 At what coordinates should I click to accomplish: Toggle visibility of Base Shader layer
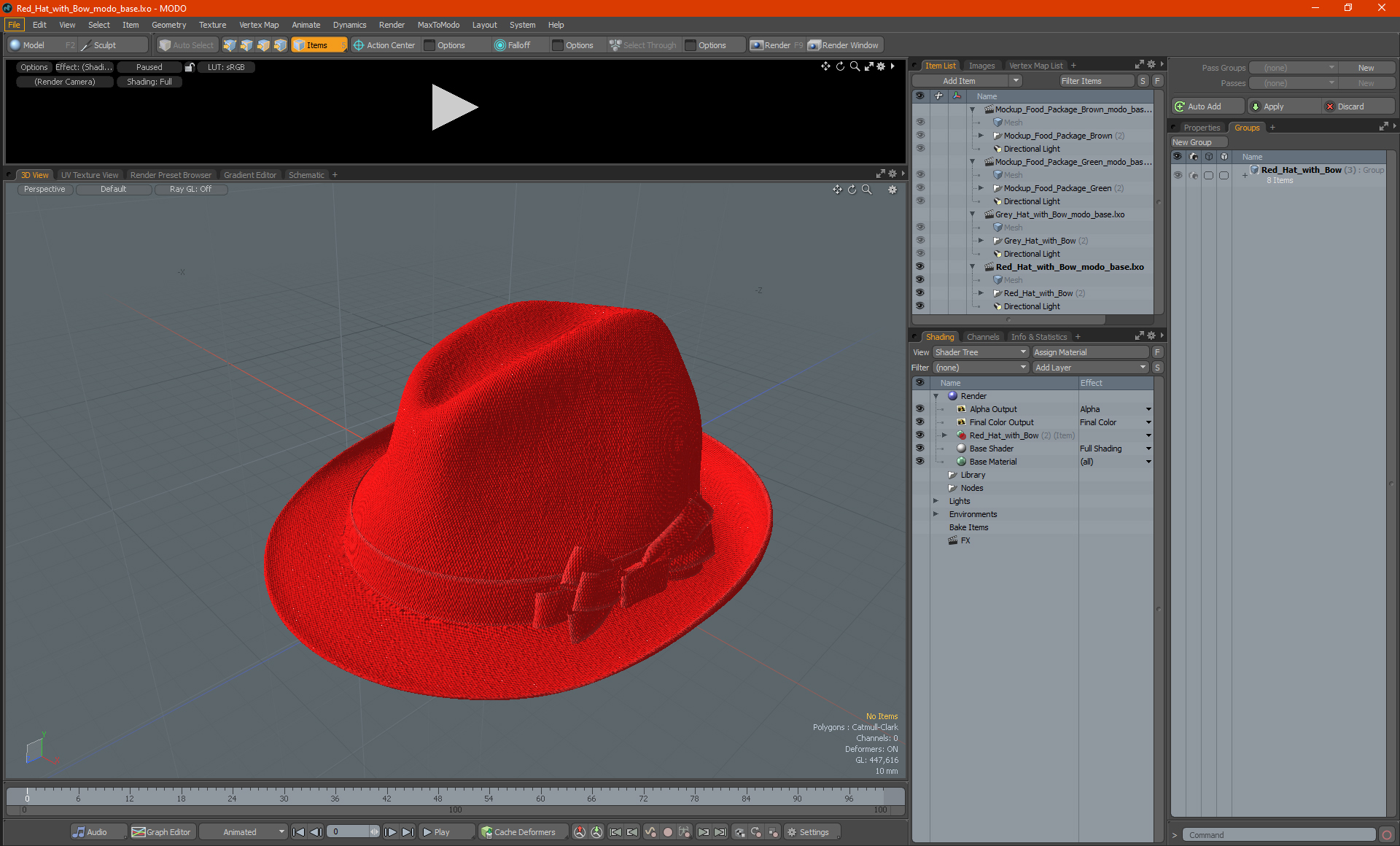tap(919, 449)
